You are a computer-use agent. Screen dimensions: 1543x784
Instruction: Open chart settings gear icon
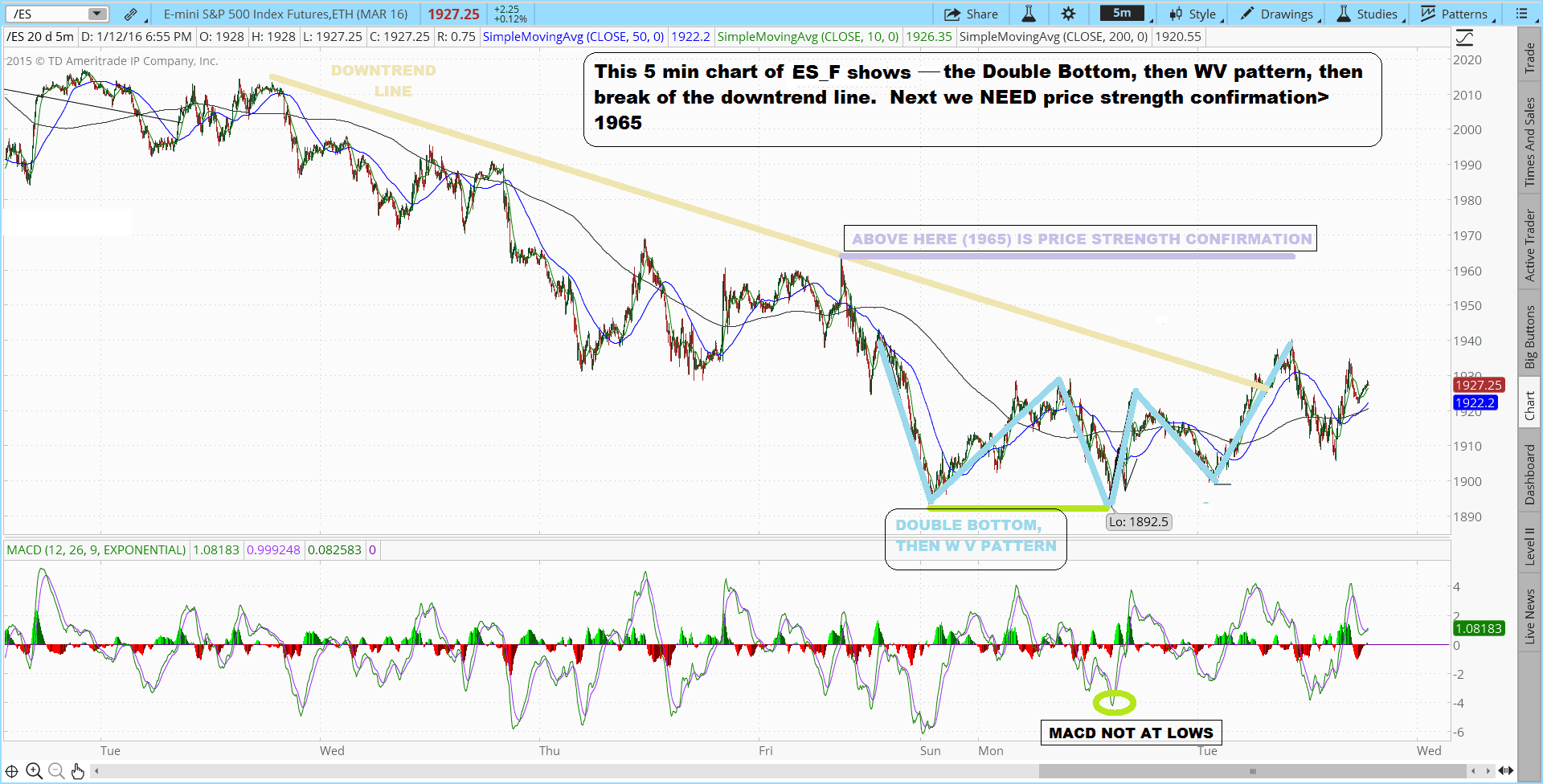pyautogui.click(x=1068, y=14)
